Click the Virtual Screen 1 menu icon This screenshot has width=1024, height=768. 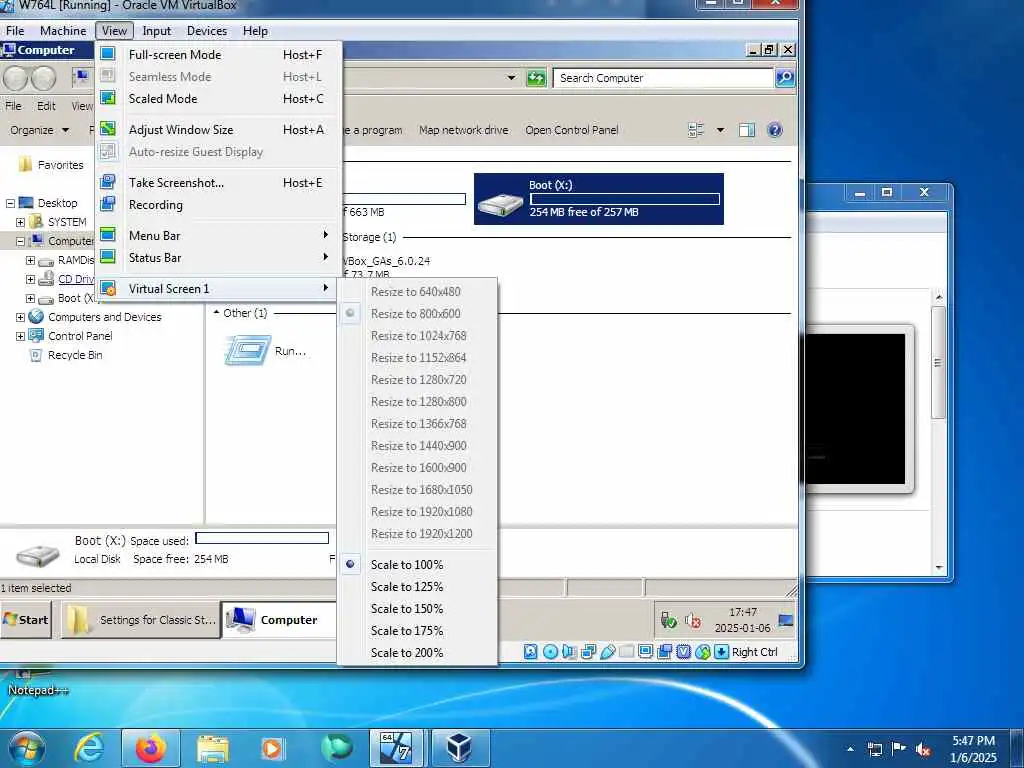pos(108,288)
